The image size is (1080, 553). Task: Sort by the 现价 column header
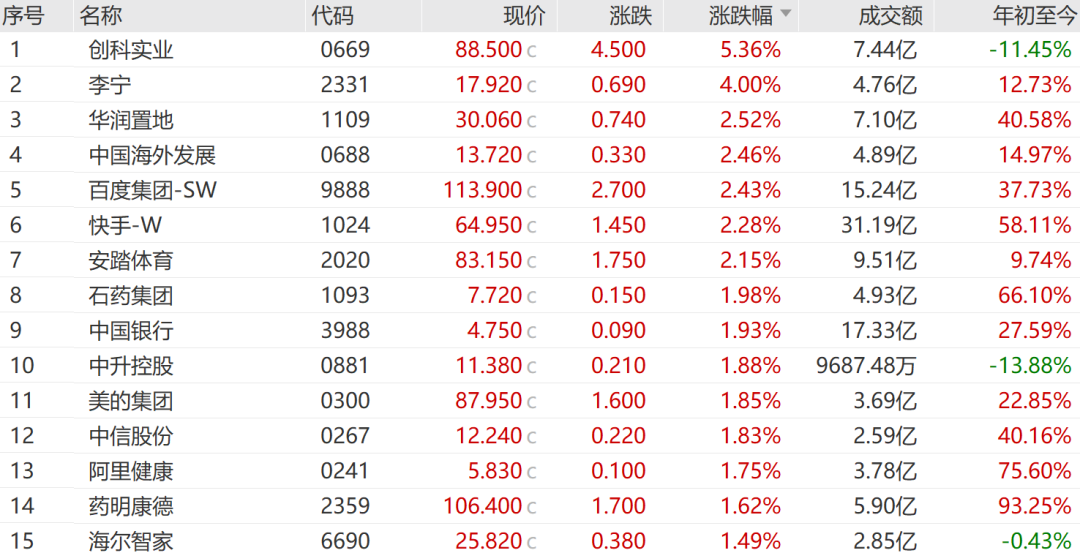click(x=524, y=15)
